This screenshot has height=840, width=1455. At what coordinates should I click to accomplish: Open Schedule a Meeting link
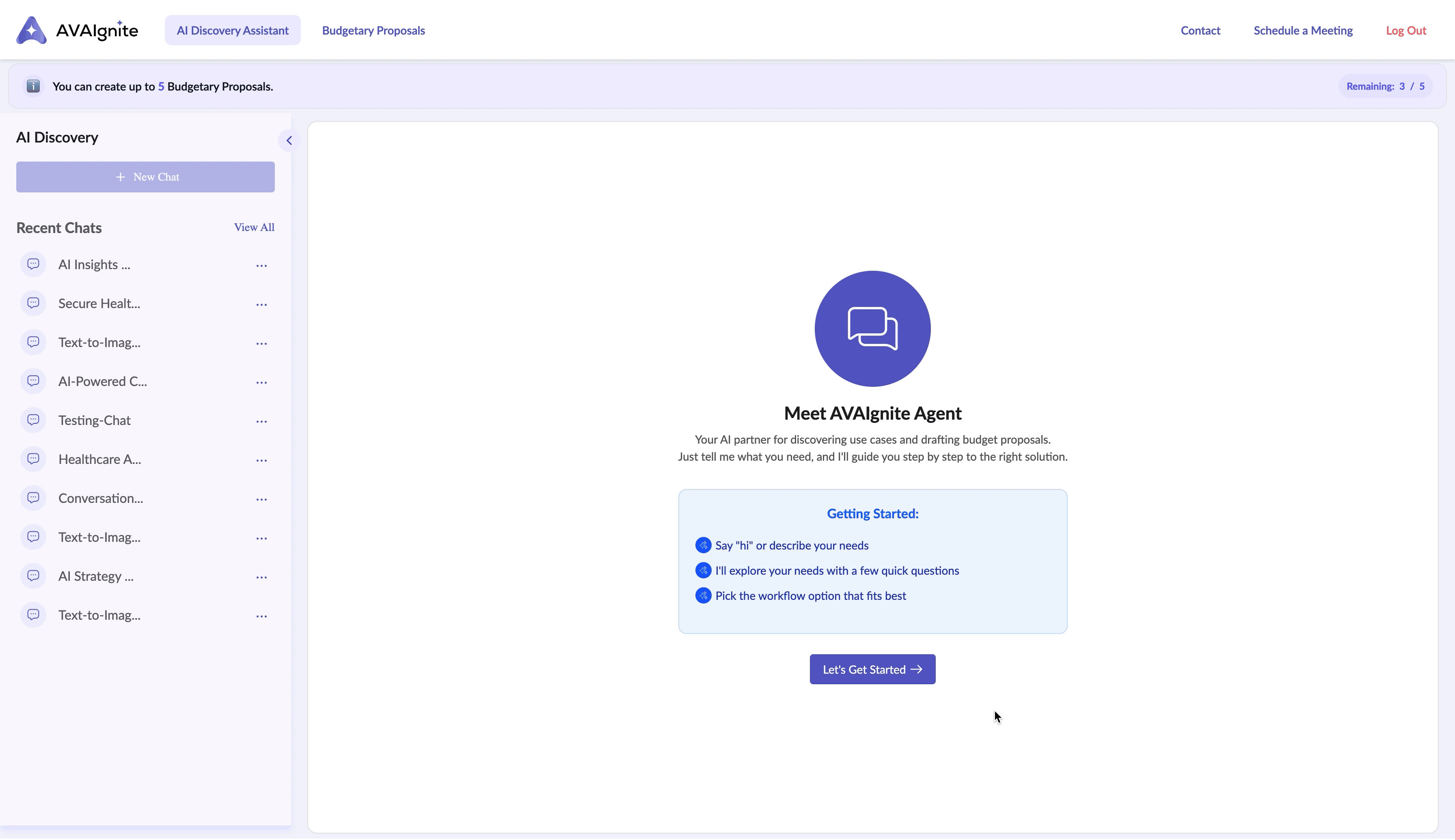(1303, 30)
